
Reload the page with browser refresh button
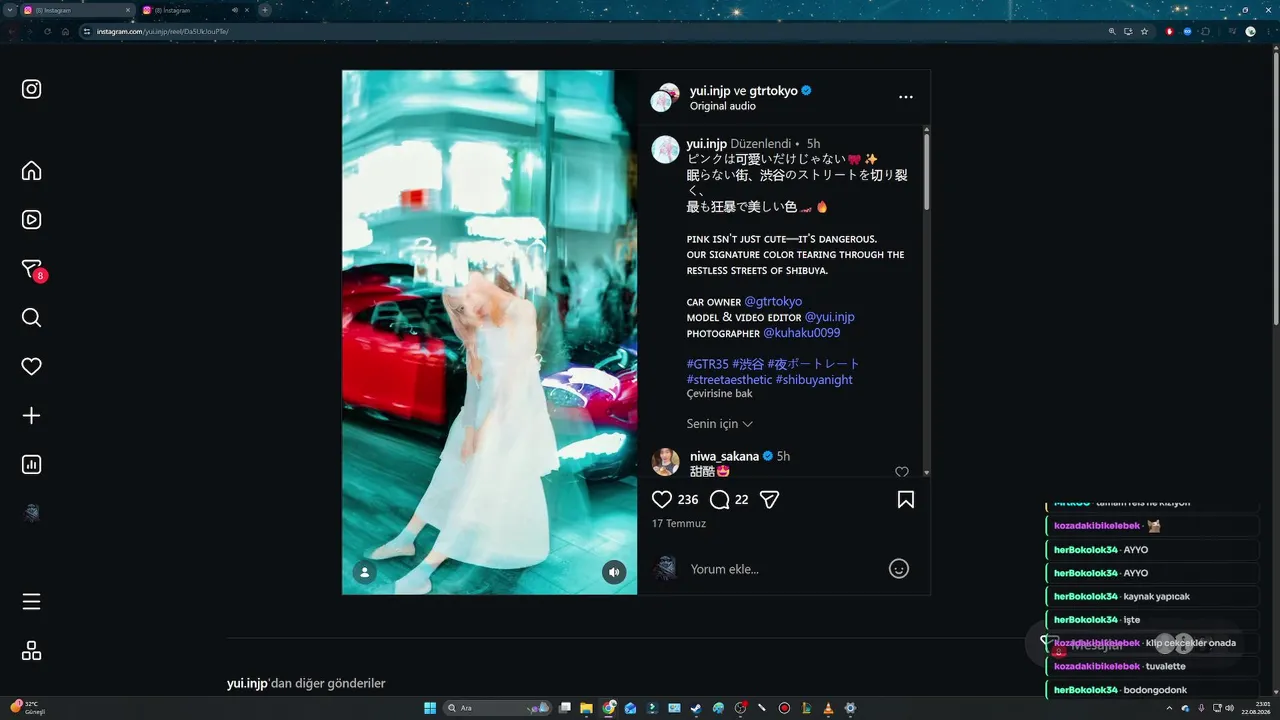point(47,31)
